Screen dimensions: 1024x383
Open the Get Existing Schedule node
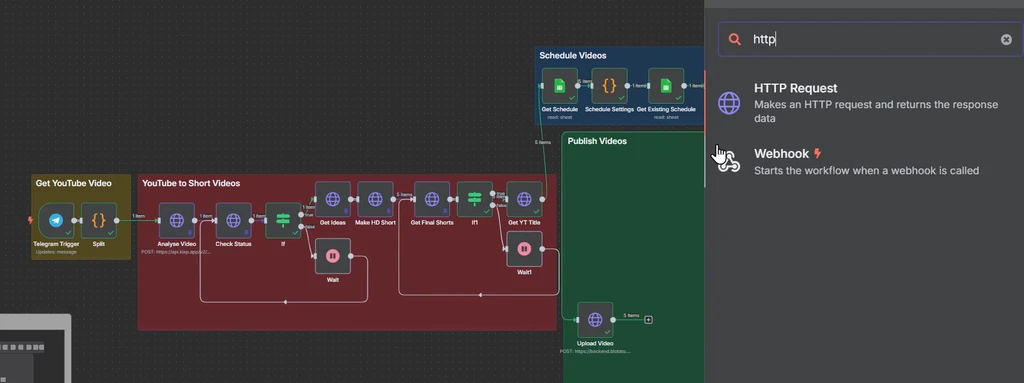[x=666, y=86]
